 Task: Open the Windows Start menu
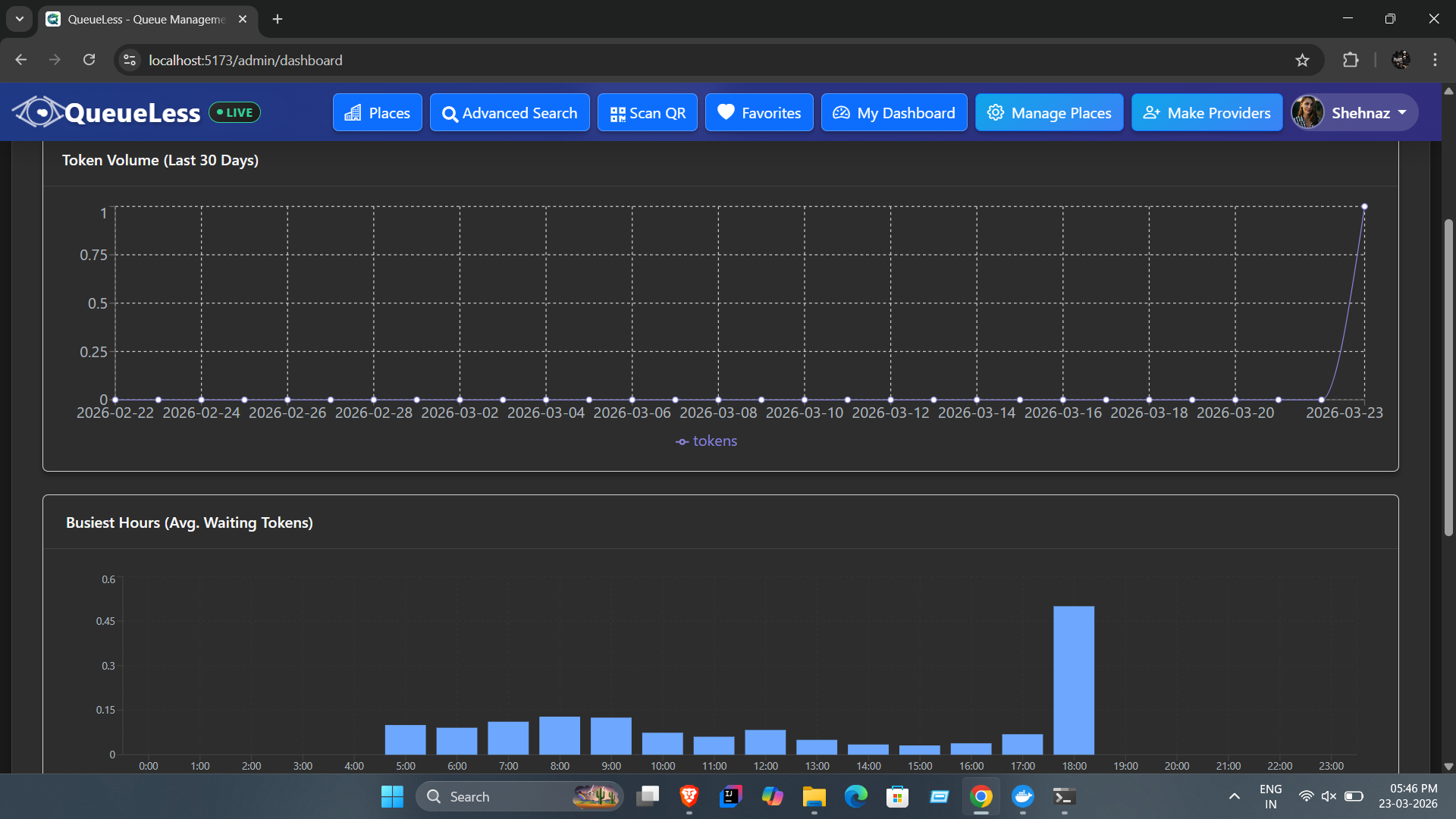[392, 796]
